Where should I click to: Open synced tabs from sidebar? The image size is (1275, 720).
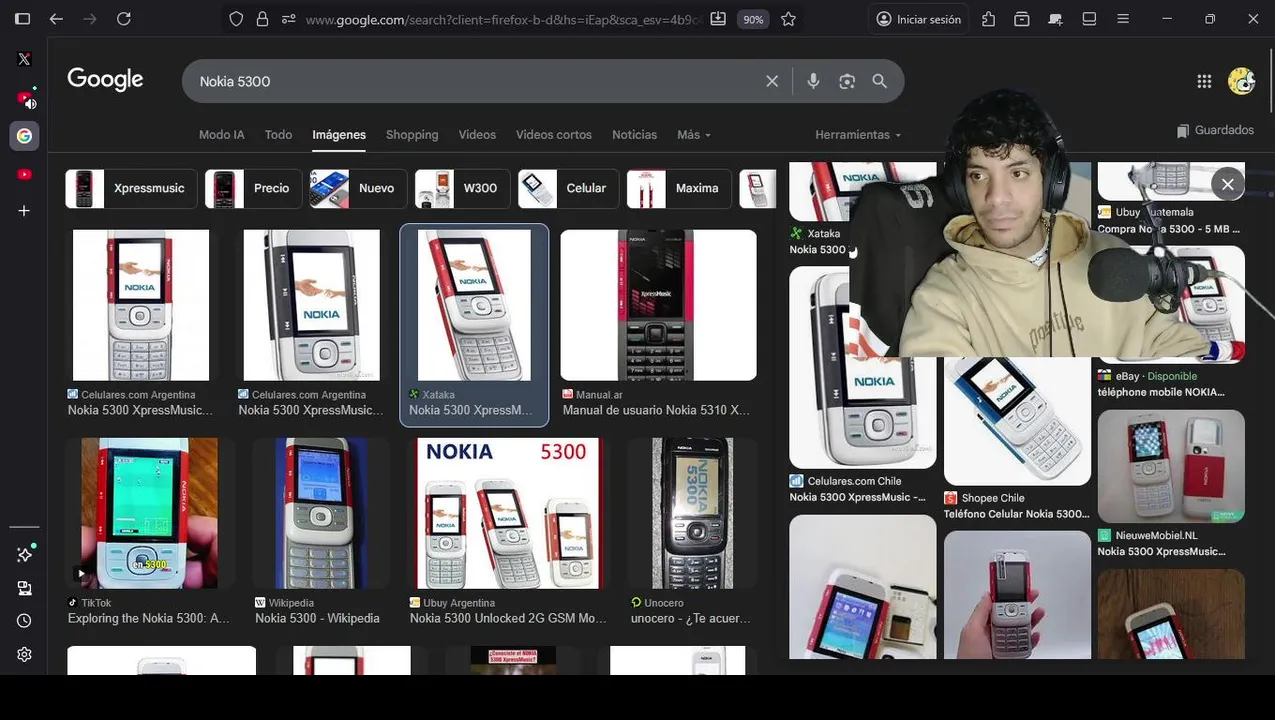[24, 588]
